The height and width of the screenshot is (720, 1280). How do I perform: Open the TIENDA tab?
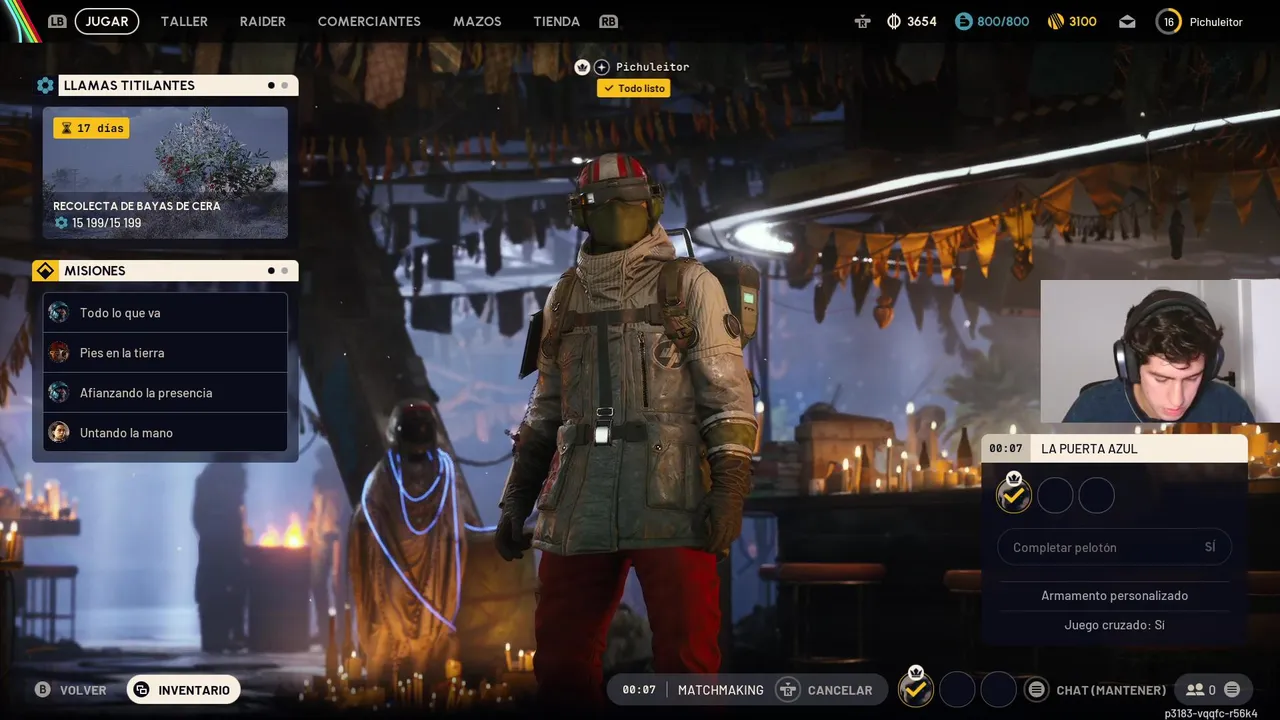[556, 21]
